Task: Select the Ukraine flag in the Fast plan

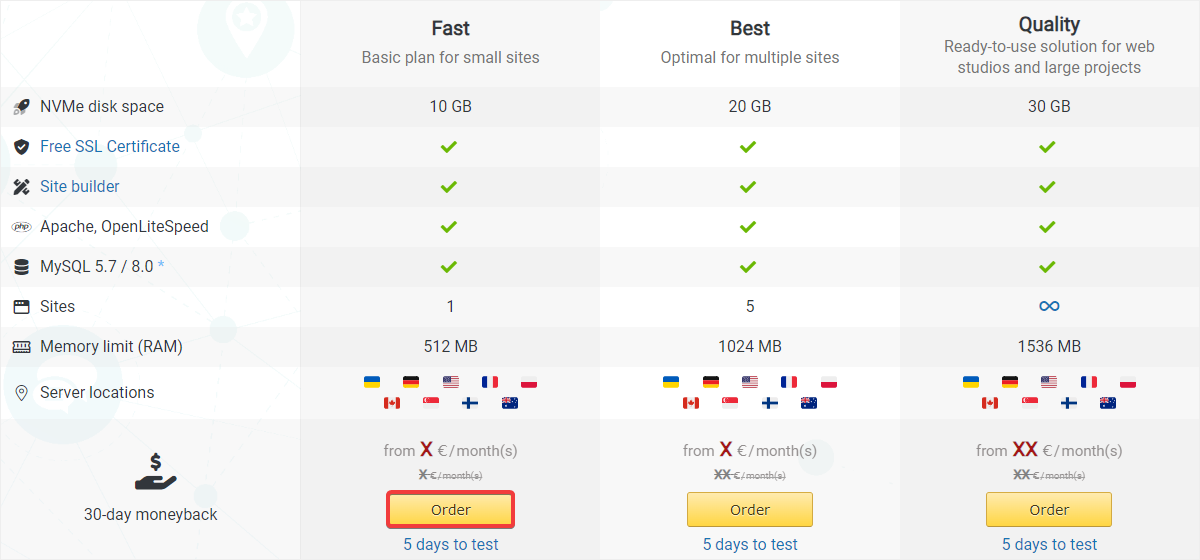Action: pyautogui.click(x=371, y=382)
